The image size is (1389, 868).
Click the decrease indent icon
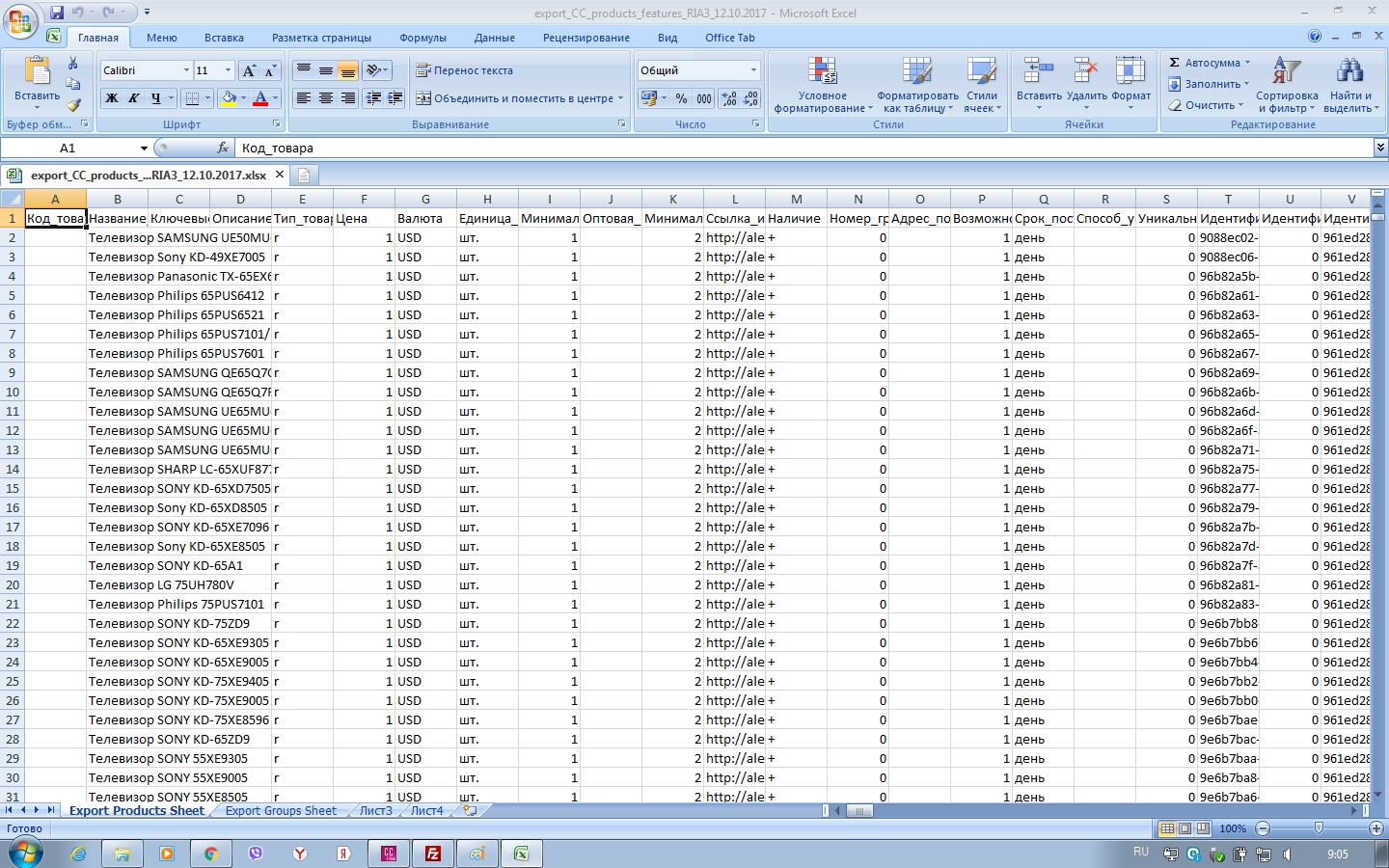click(x=373, y=98)
